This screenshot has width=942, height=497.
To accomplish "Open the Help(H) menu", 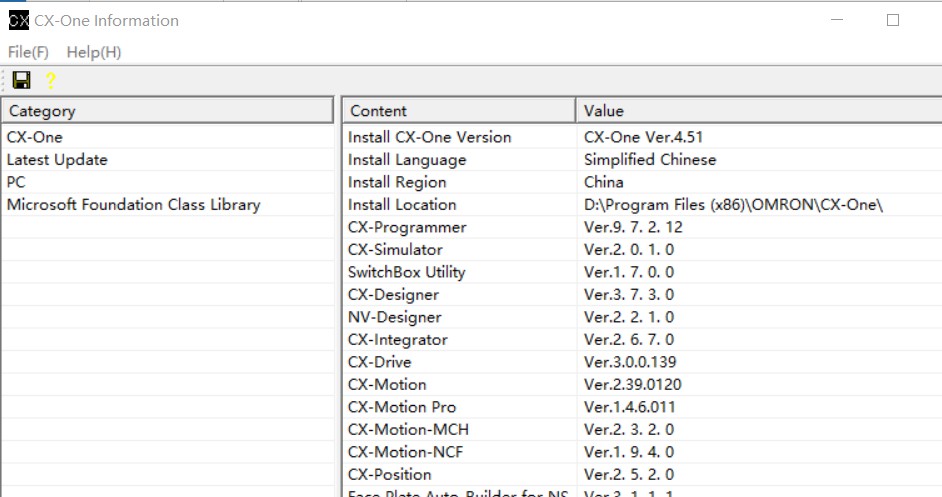I will [x=94, y=52].
